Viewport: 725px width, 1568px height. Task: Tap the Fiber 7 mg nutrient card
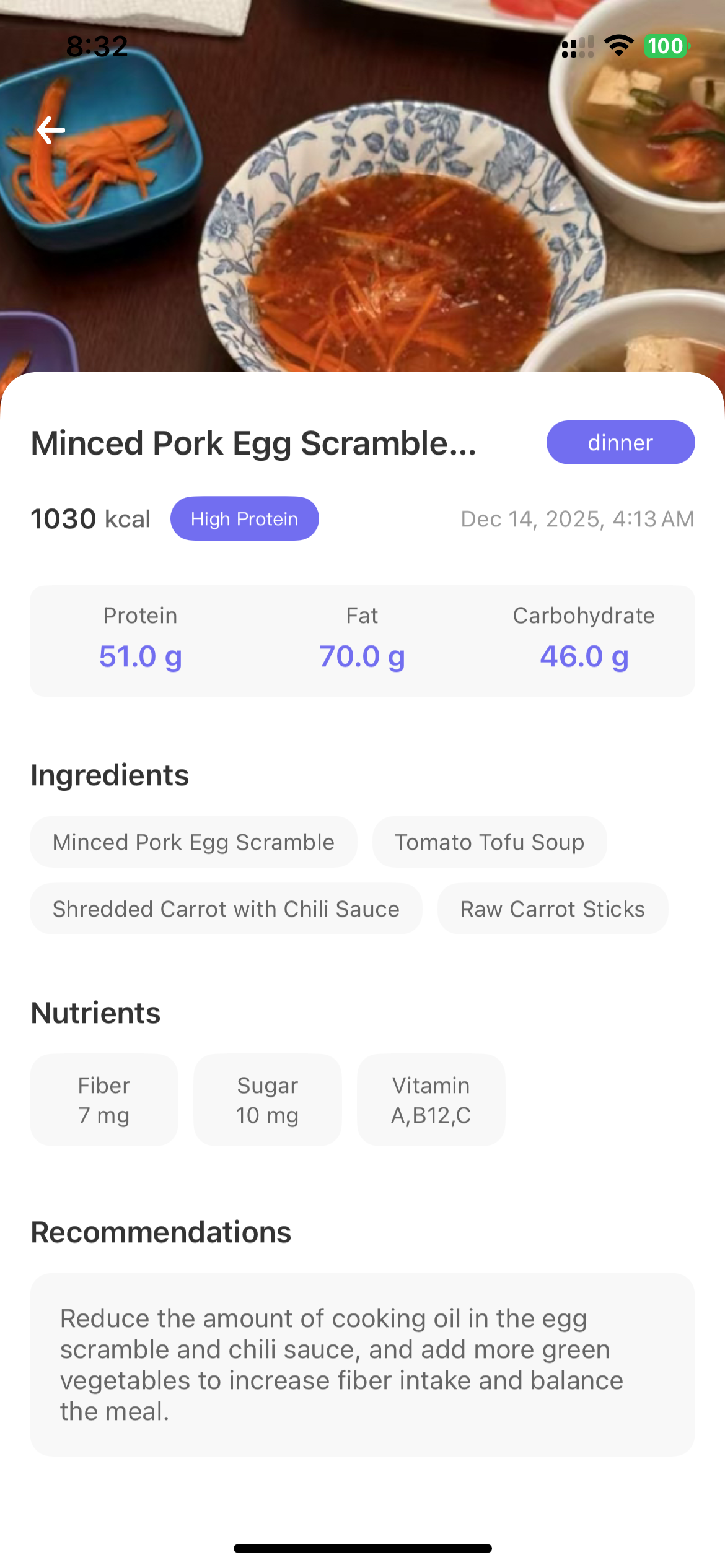[104, 1100]
